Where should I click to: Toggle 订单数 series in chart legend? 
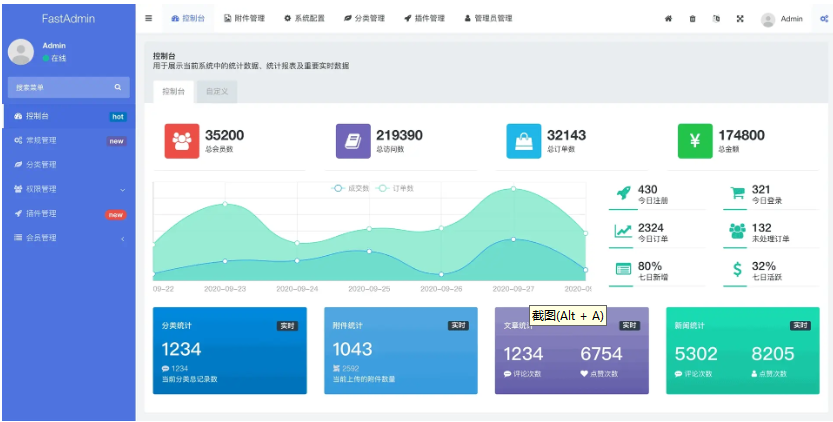point(398,188)
